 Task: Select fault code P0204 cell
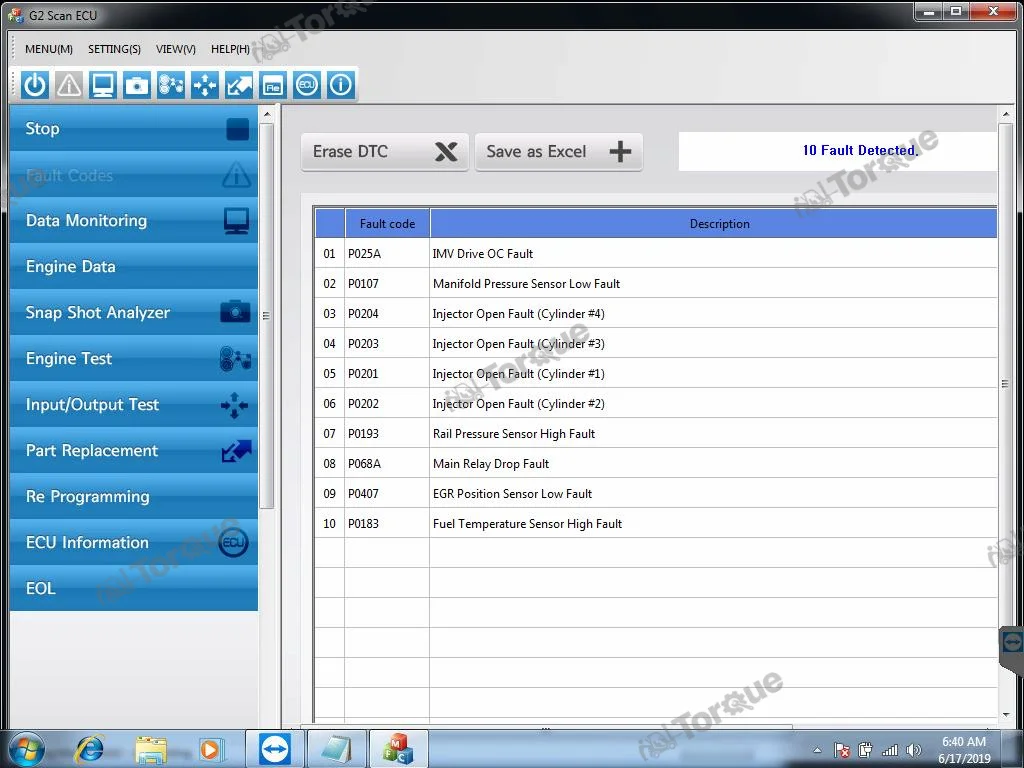coord(387,313)
